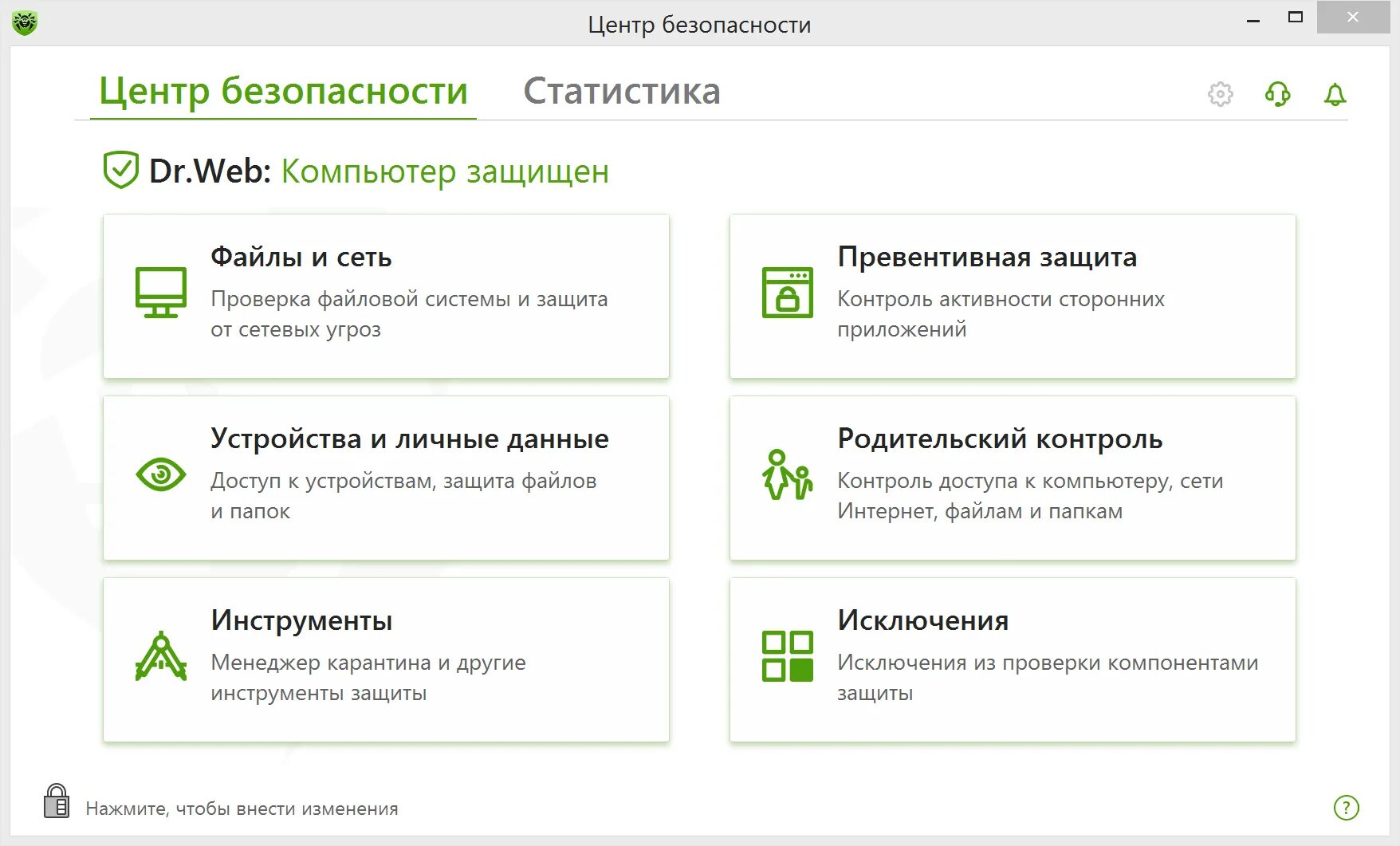Open settings via the gear icon
Image resolution: width=1400 pixels, height=846 pixels.
coord(1220,94)
